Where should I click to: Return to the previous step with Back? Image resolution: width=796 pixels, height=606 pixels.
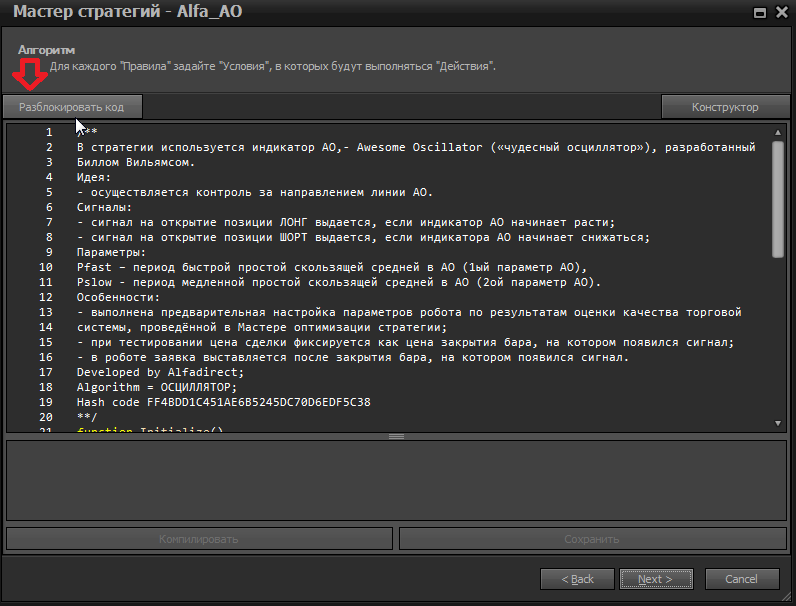pyautogui.click(x=577, y=579)
